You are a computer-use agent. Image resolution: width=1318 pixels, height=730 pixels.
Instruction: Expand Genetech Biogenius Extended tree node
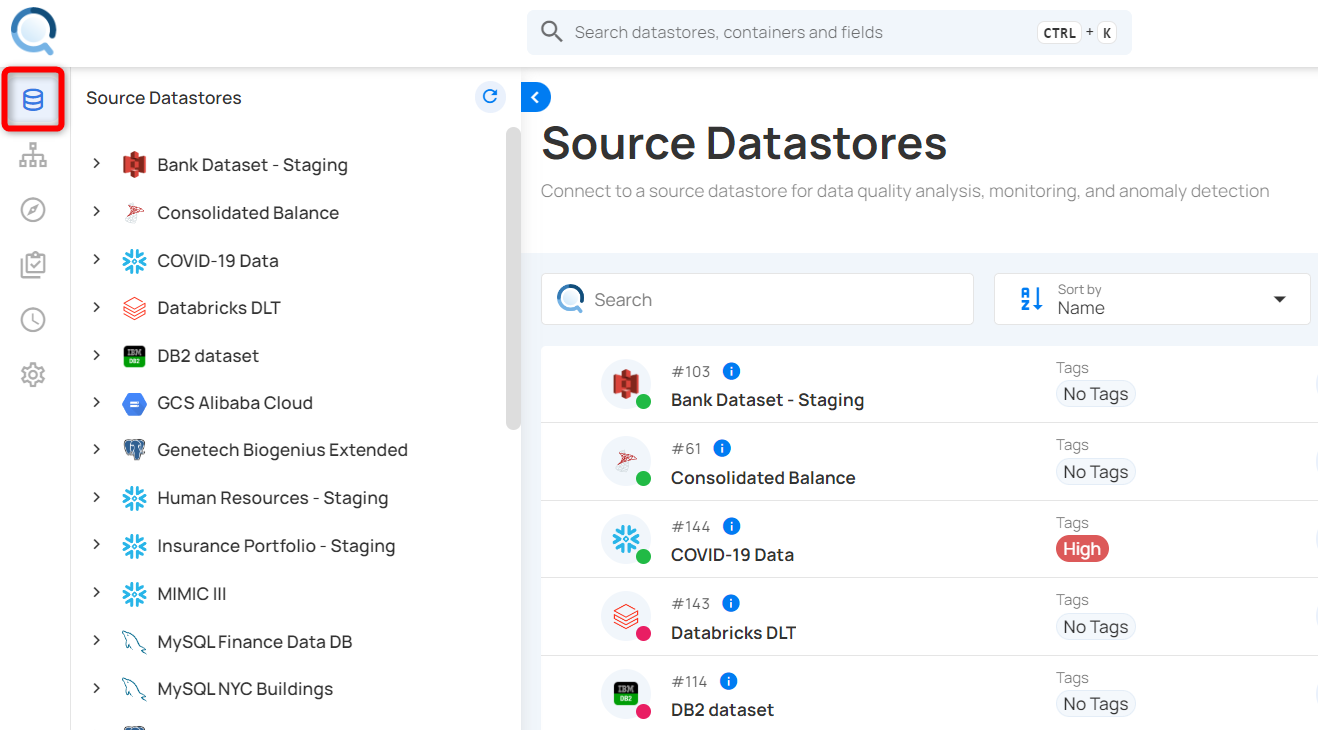point(97,449)
